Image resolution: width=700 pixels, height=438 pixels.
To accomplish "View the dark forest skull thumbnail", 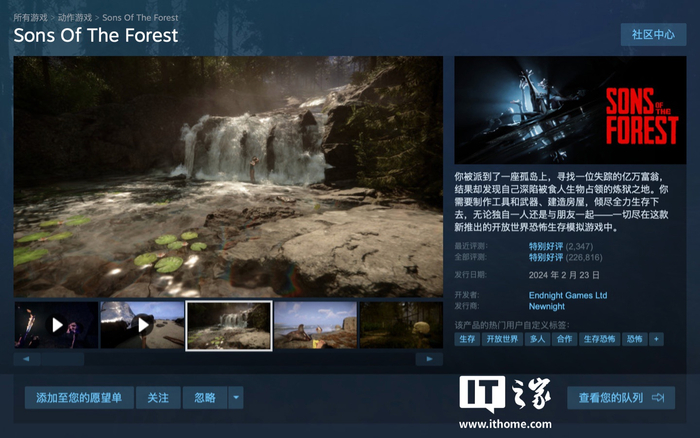I will click(x=401, y=325).
